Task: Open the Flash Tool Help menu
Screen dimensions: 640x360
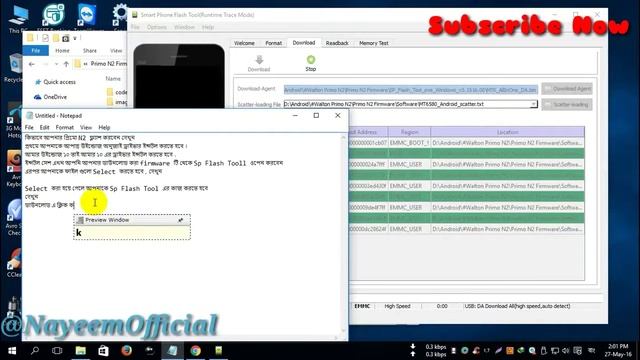Action: pyautogui.click(x=208, y=27)
